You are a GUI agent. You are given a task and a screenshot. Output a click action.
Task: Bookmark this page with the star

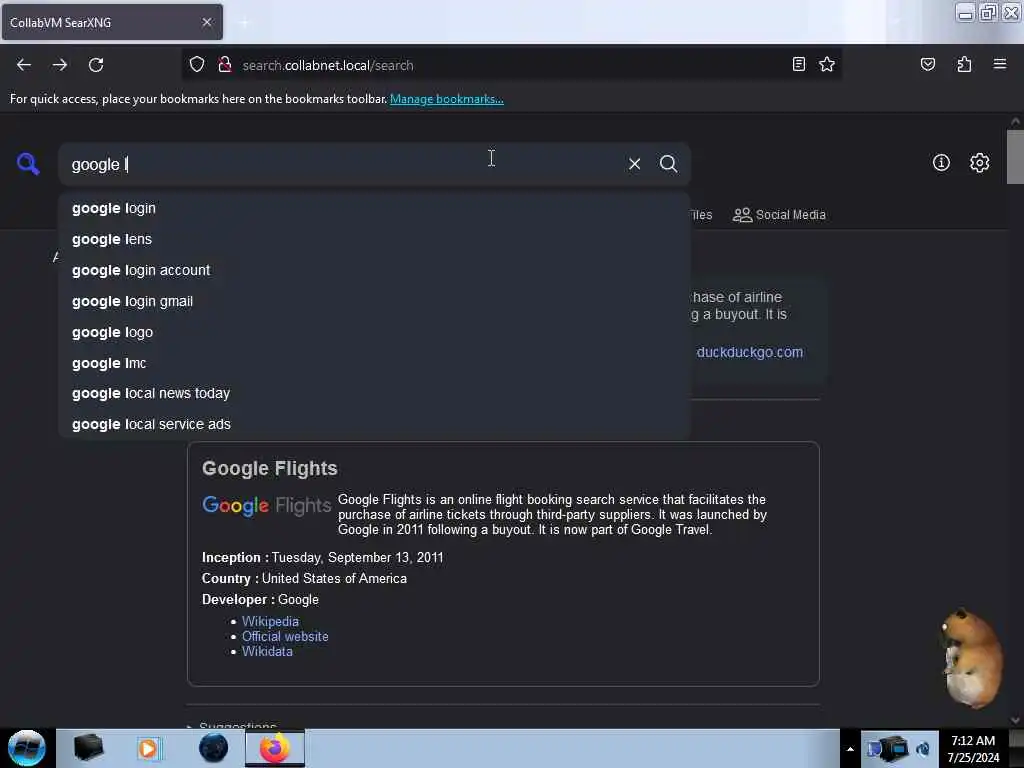pos(827,64)
